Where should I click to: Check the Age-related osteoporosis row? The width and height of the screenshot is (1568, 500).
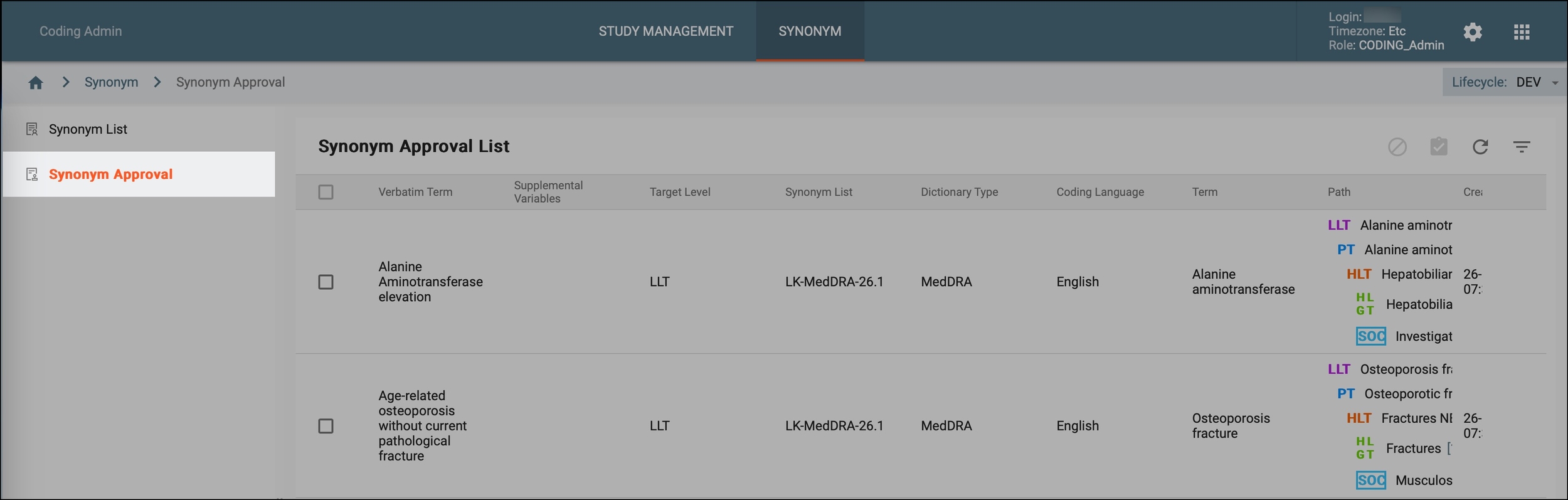pyautogui.click(x=326, y=427)
